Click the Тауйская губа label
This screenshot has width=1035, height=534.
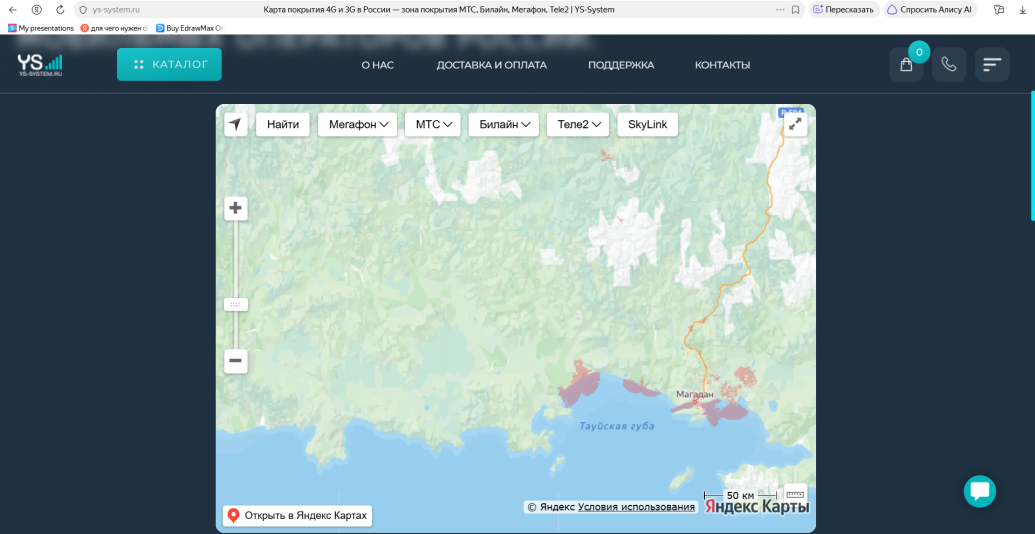(x=617, y=426)
